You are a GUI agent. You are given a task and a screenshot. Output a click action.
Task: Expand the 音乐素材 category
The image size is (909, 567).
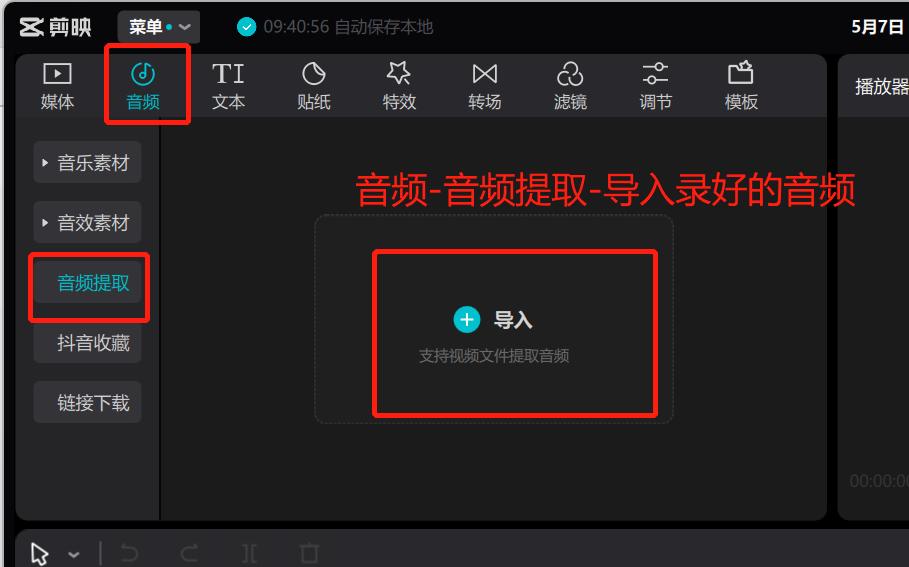pos(88,162)
